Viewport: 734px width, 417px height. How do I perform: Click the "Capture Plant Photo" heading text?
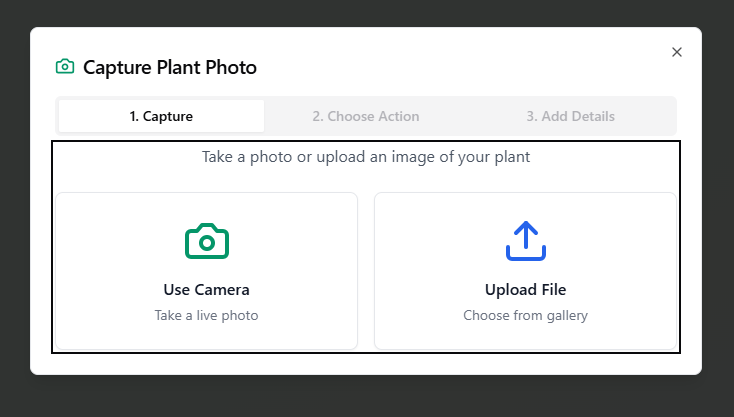169,68
